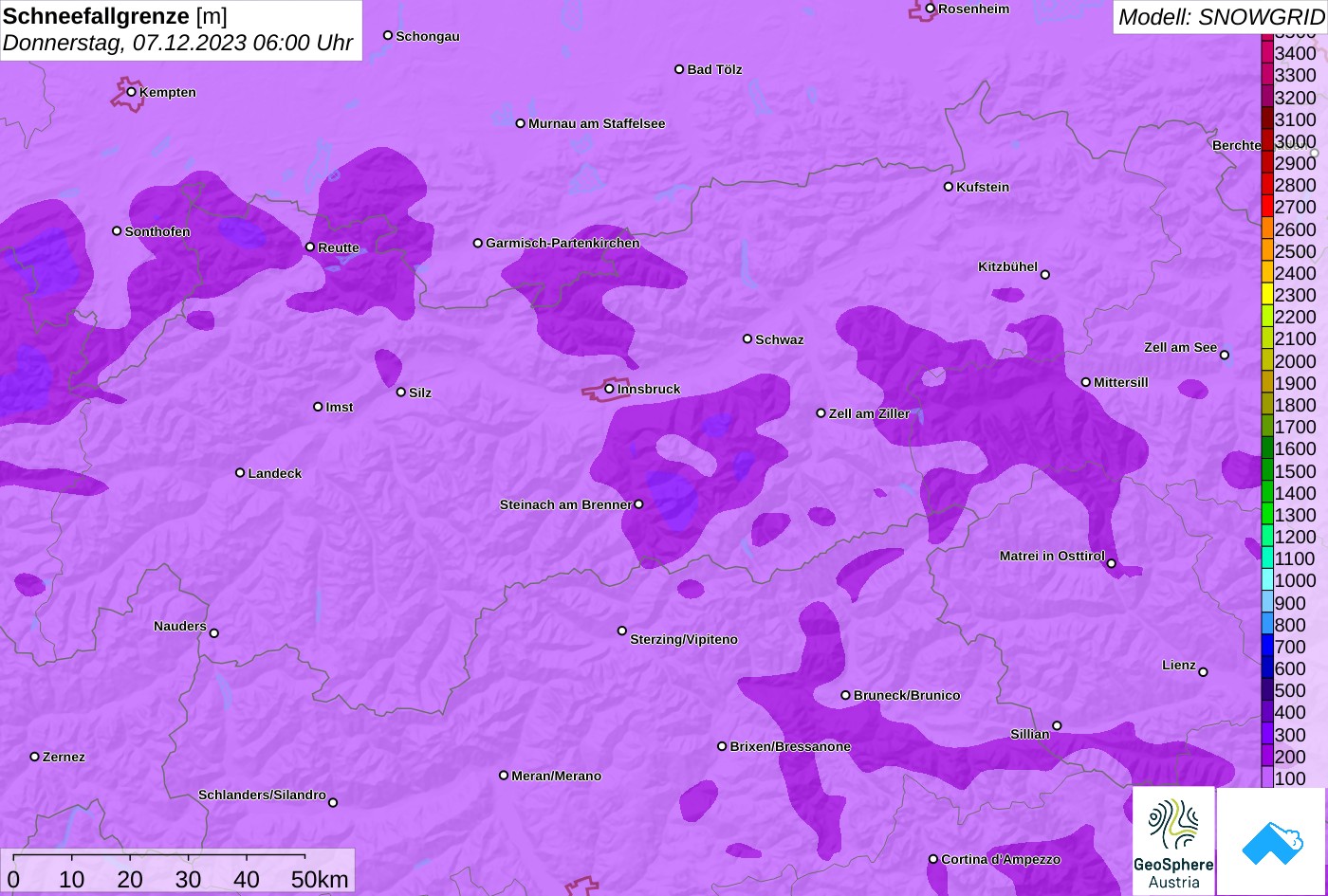Image resolution: width=1328 pixels, height=896 pixels.
Task: Click the Lienz marker dot
Action: [x=1203, y=672]
